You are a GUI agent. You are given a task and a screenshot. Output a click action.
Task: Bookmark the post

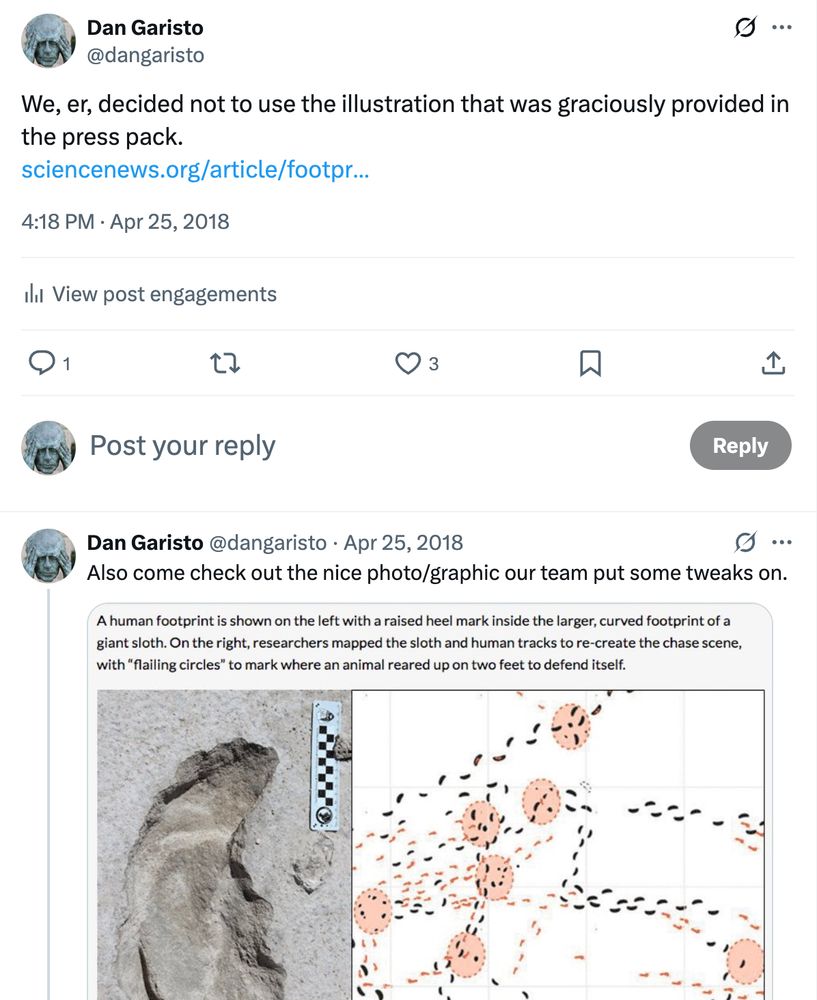589,363
